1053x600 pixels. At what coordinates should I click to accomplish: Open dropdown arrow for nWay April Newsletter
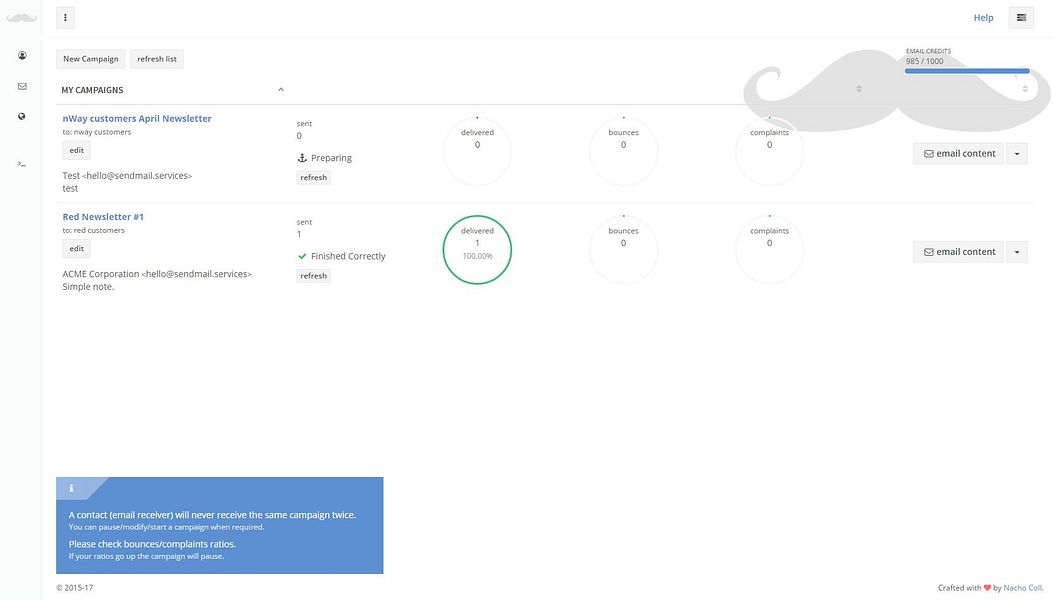pos(1017,153)
